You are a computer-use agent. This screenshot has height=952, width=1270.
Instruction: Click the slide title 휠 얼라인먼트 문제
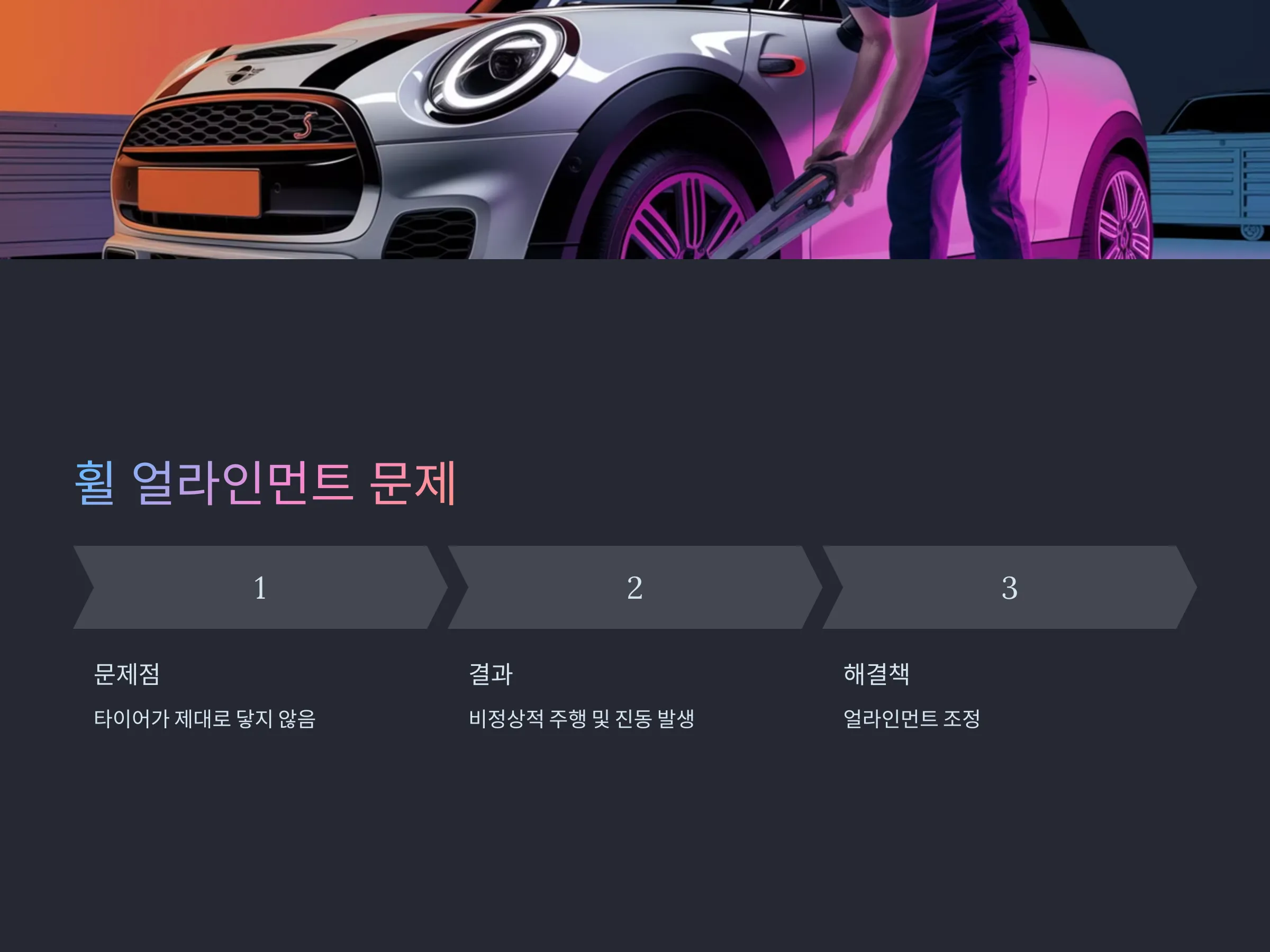pos(266,483)
